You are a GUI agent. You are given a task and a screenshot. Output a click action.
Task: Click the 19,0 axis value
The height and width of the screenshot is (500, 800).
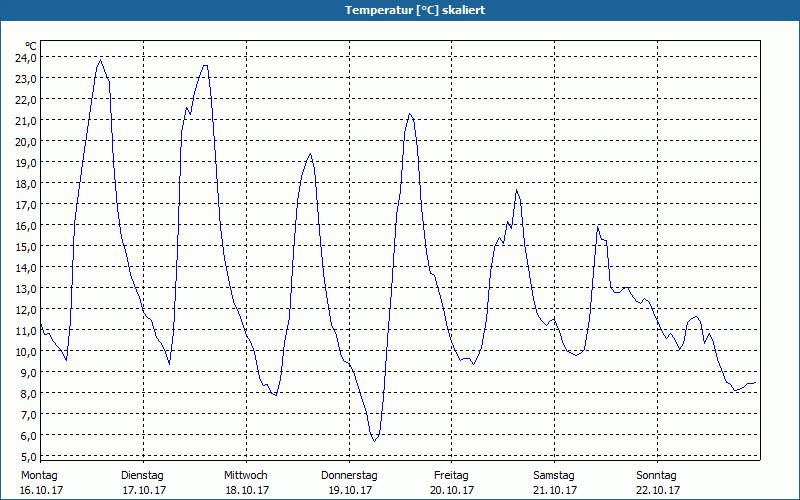pos(26,163)
